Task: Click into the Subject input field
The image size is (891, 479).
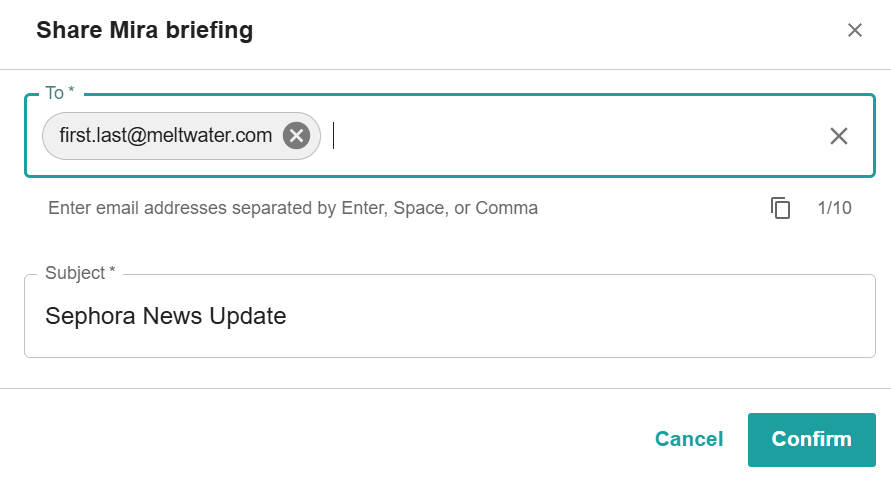Action: click(449, 316)
